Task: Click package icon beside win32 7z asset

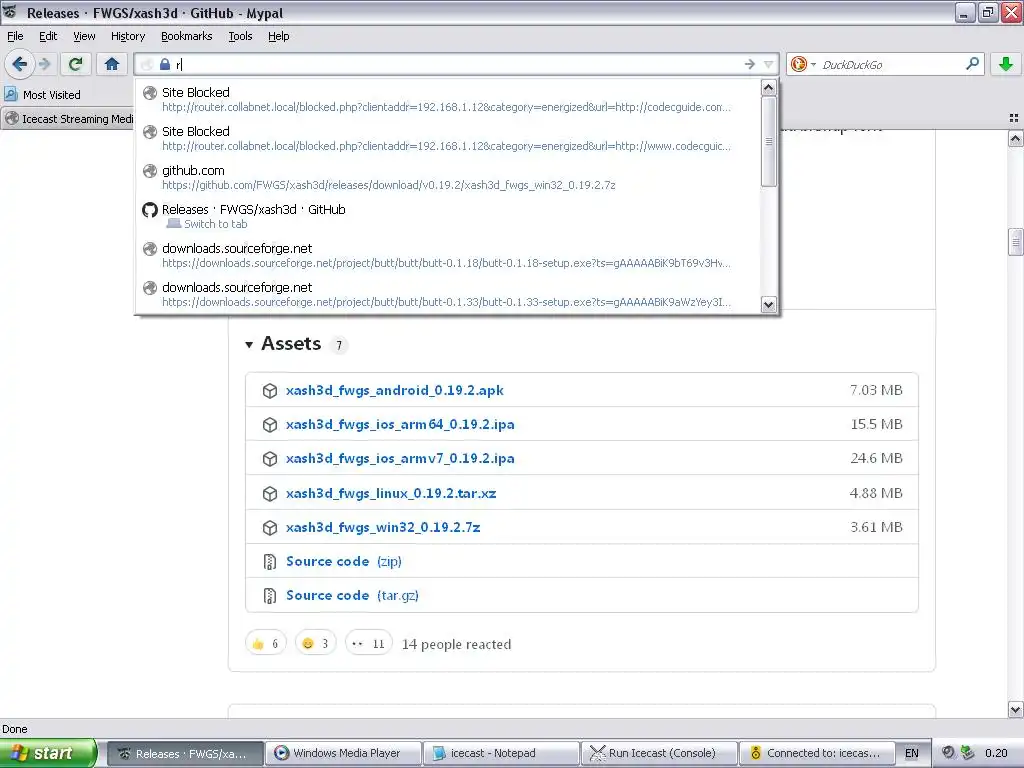Action: click(x=270, y=527)
